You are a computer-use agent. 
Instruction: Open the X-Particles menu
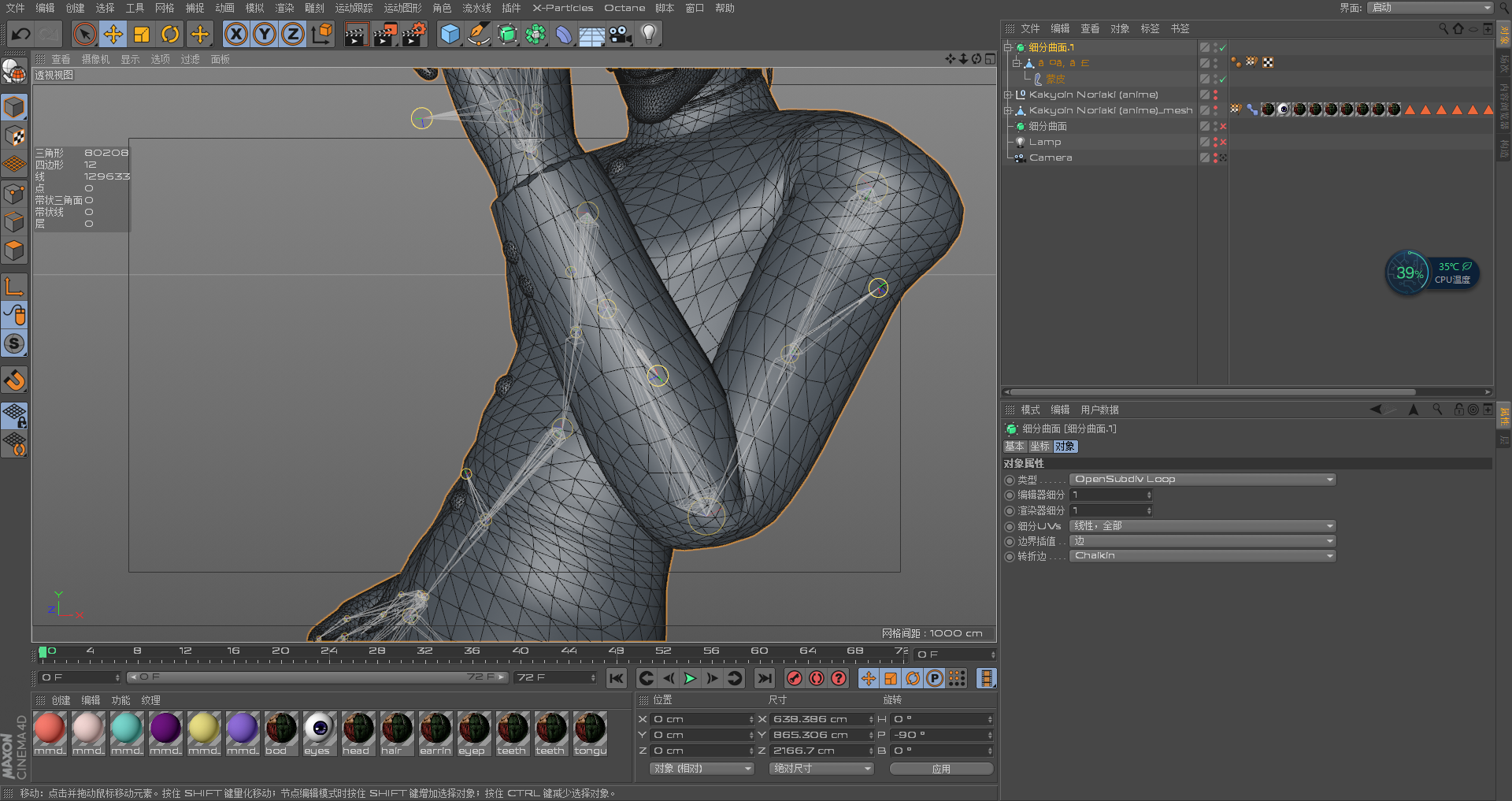coord(562,8)
